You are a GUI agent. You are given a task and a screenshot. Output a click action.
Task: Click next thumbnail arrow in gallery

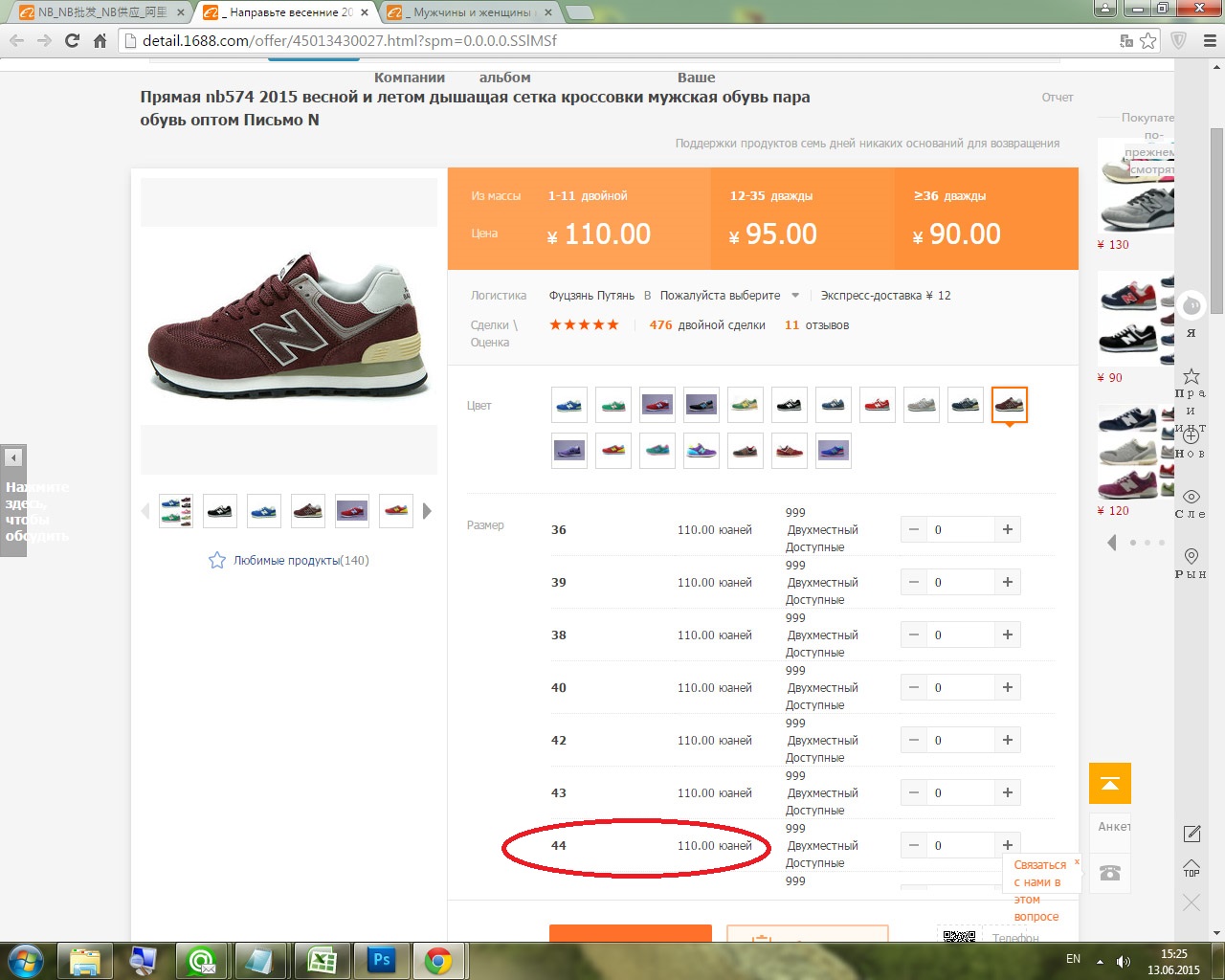click(x=427, y=511)
